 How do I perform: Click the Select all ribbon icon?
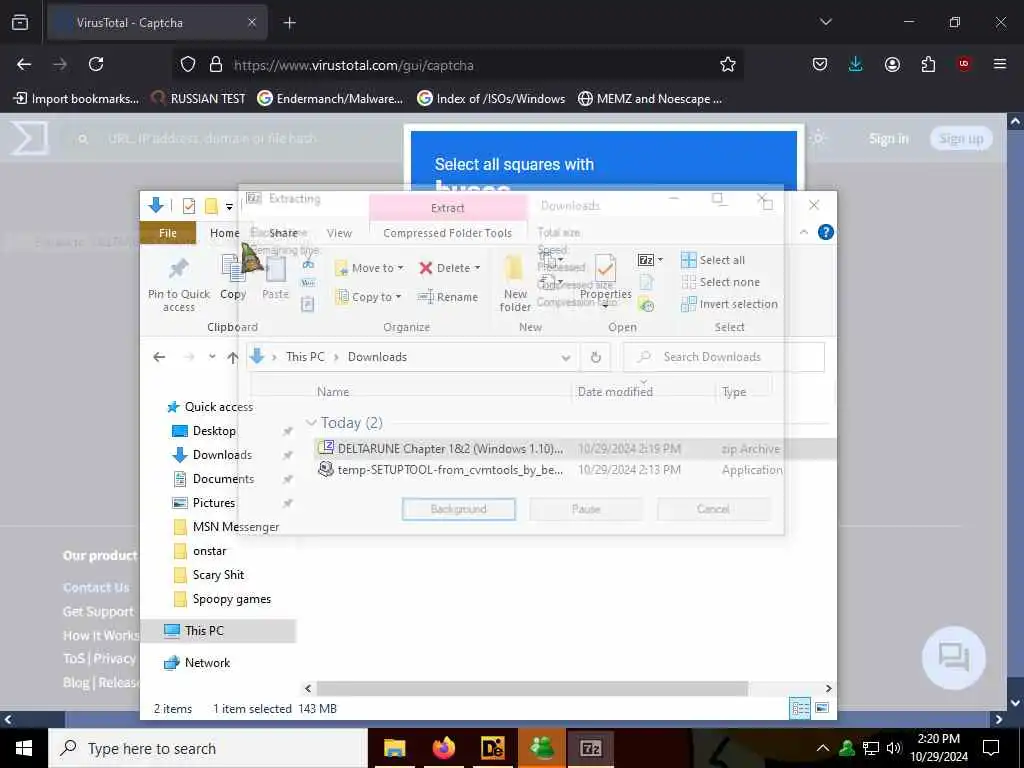click(688, 260)
